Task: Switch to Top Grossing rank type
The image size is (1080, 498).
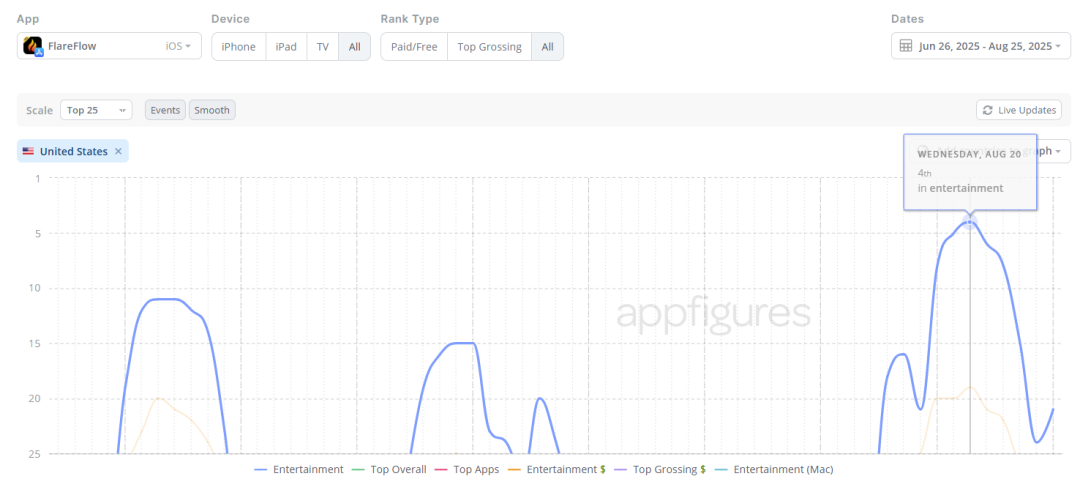Action: (x=489, y=47)
